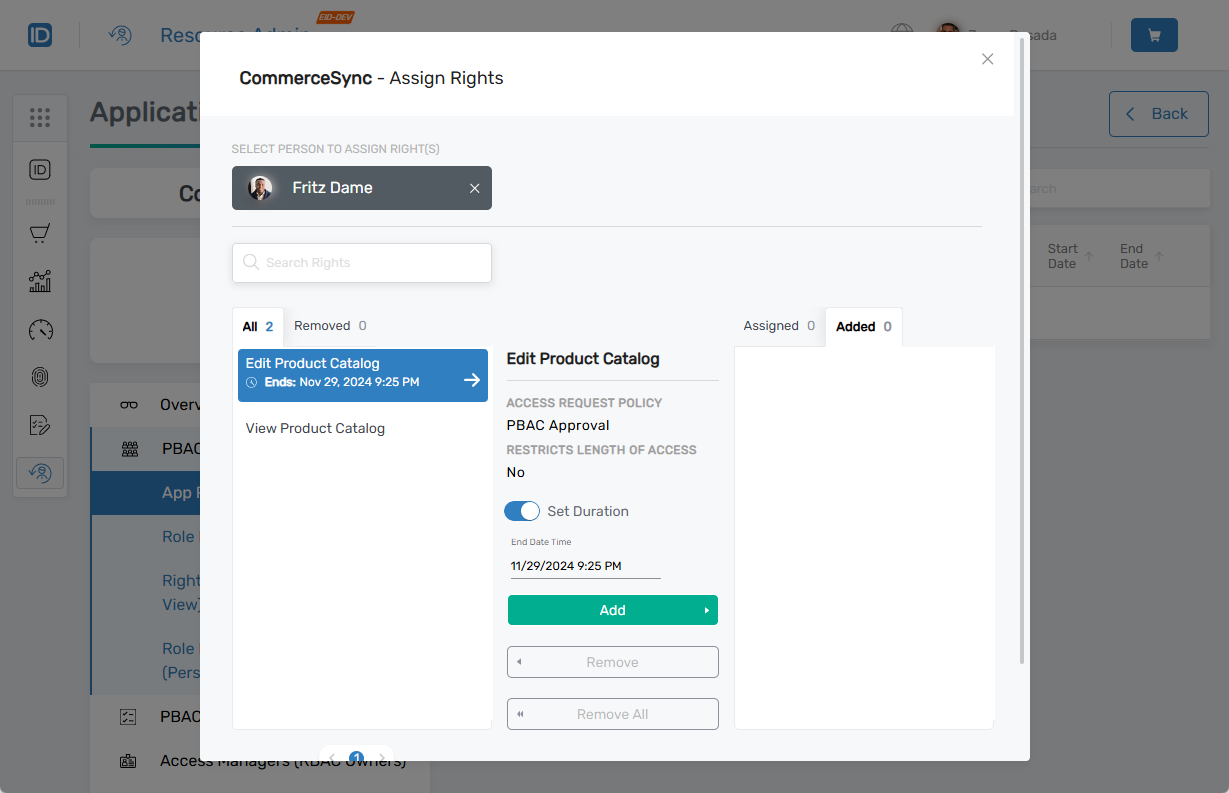Edit the End Date Time field

point(585,566)
